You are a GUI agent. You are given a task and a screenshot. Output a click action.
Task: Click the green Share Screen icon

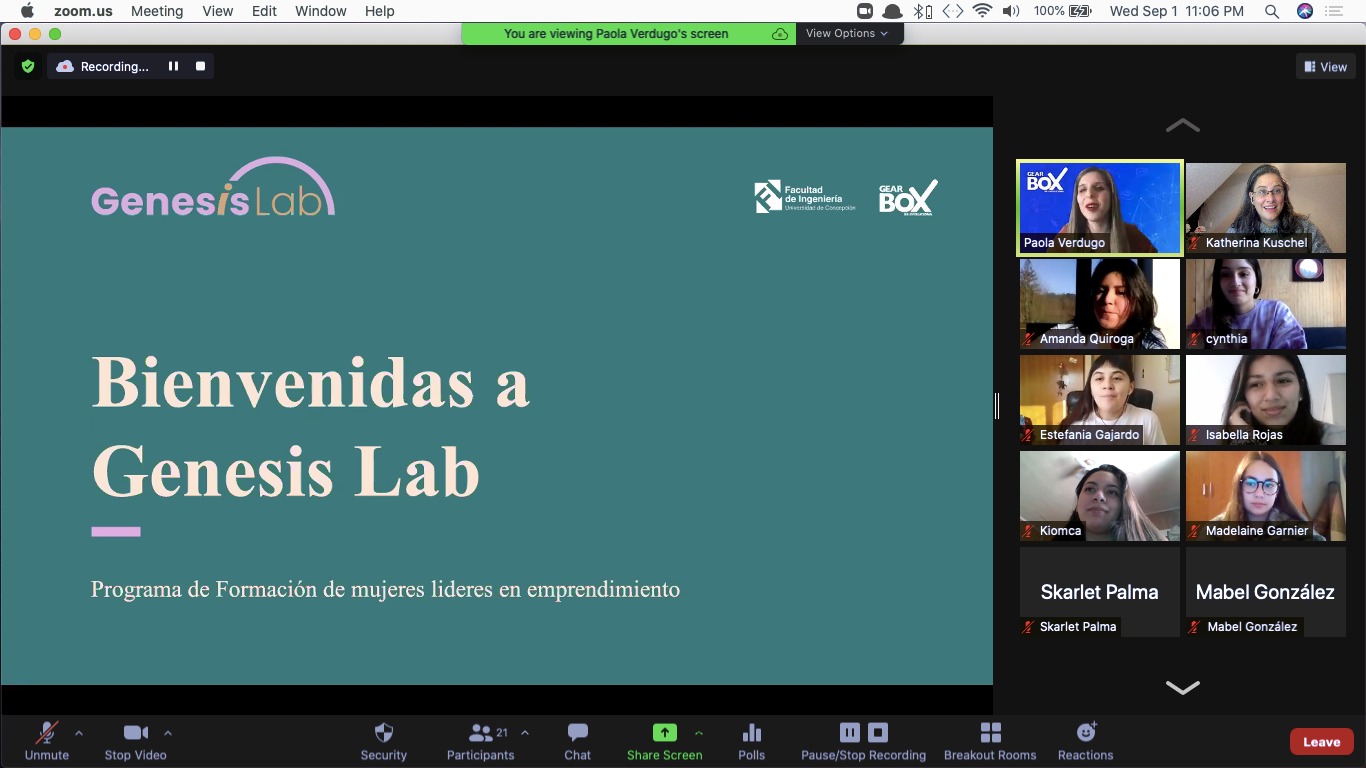coord(665,733)
